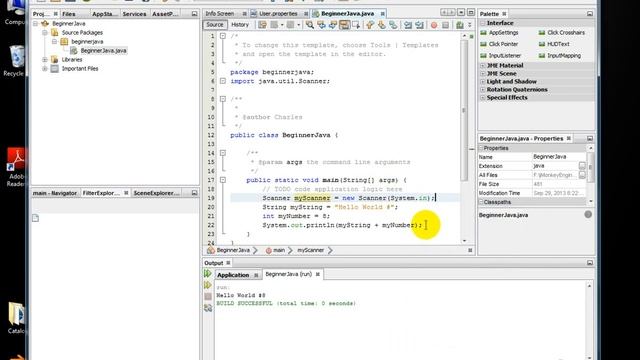Viewport: 640px width, 360px height.
Task: Open editor toolbar overflow chevron
Action: [470, 25]
